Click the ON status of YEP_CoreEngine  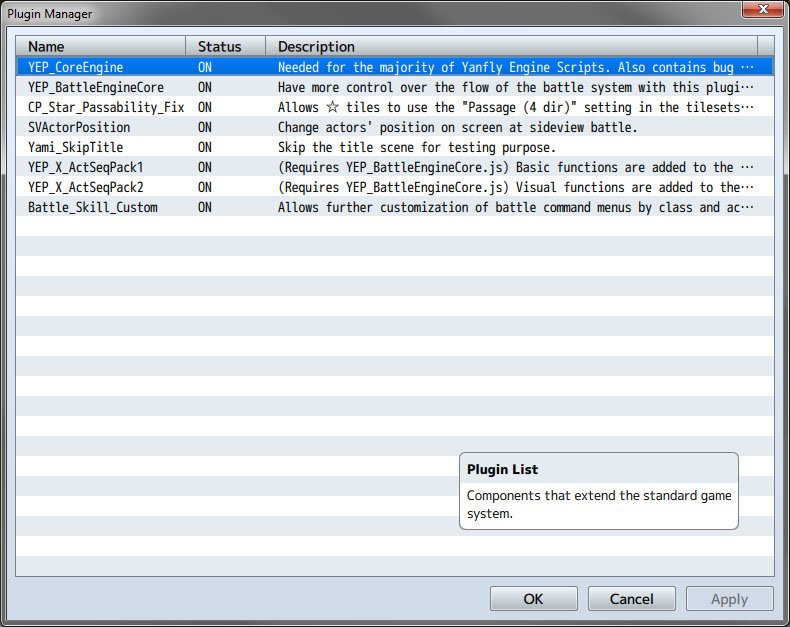[205, 67]
